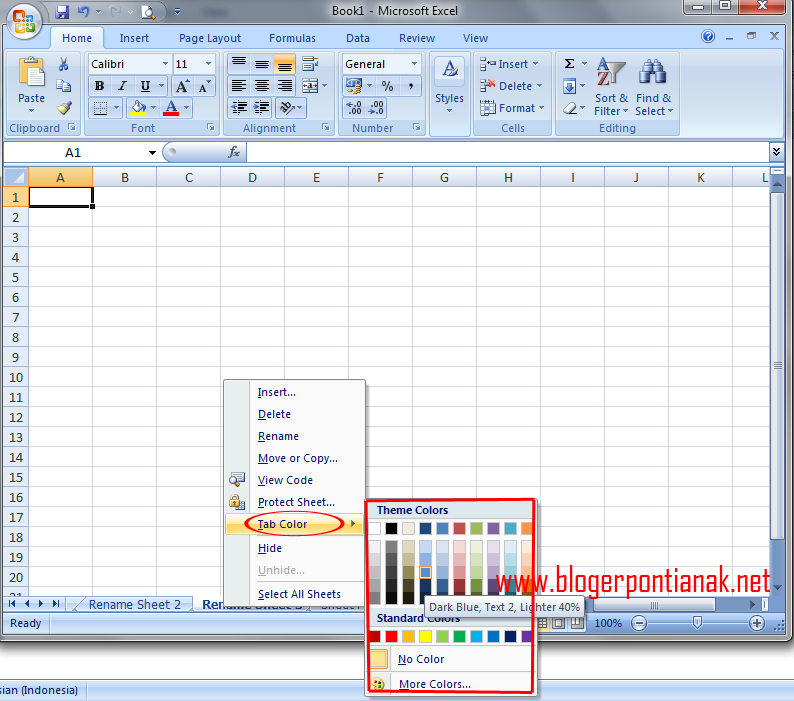Click the Select All corner box
Image resolution: width=794 pixels, height=701 pixels.
(x=16, y=177)
